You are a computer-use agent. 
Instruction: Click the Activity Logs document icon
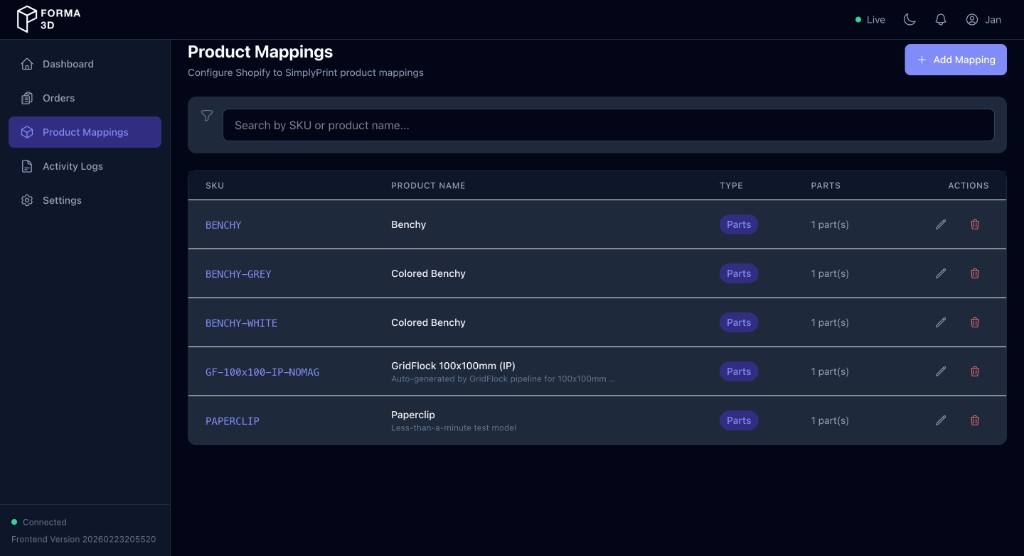[x=27, y=166]
